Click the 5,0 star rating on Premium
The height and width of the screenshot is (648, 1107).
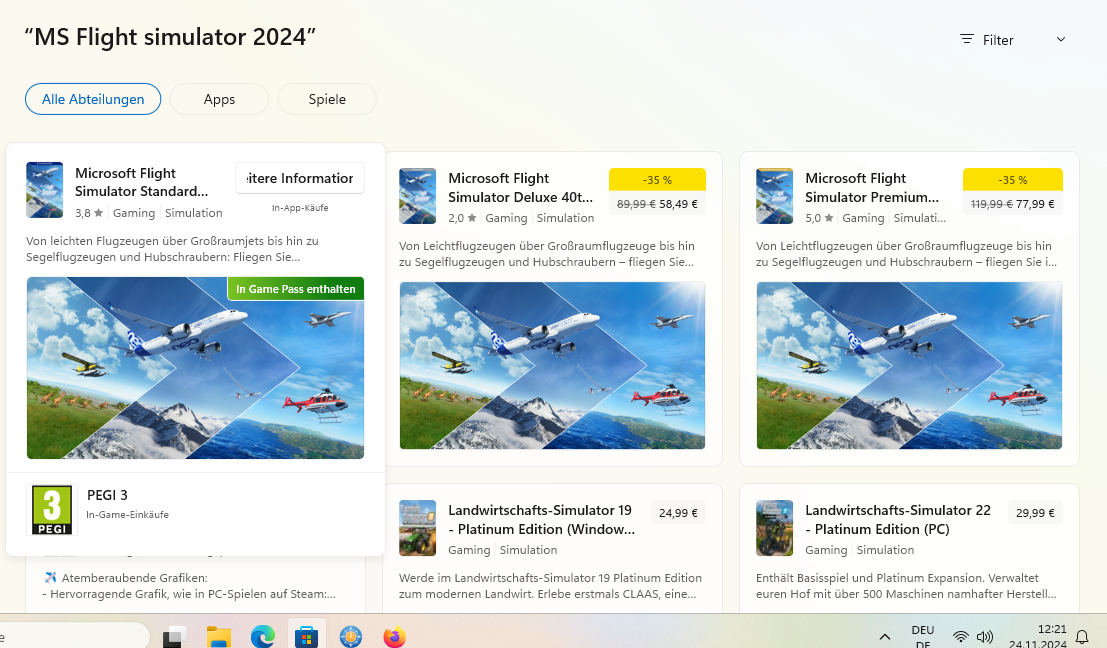tap(819, 218)
